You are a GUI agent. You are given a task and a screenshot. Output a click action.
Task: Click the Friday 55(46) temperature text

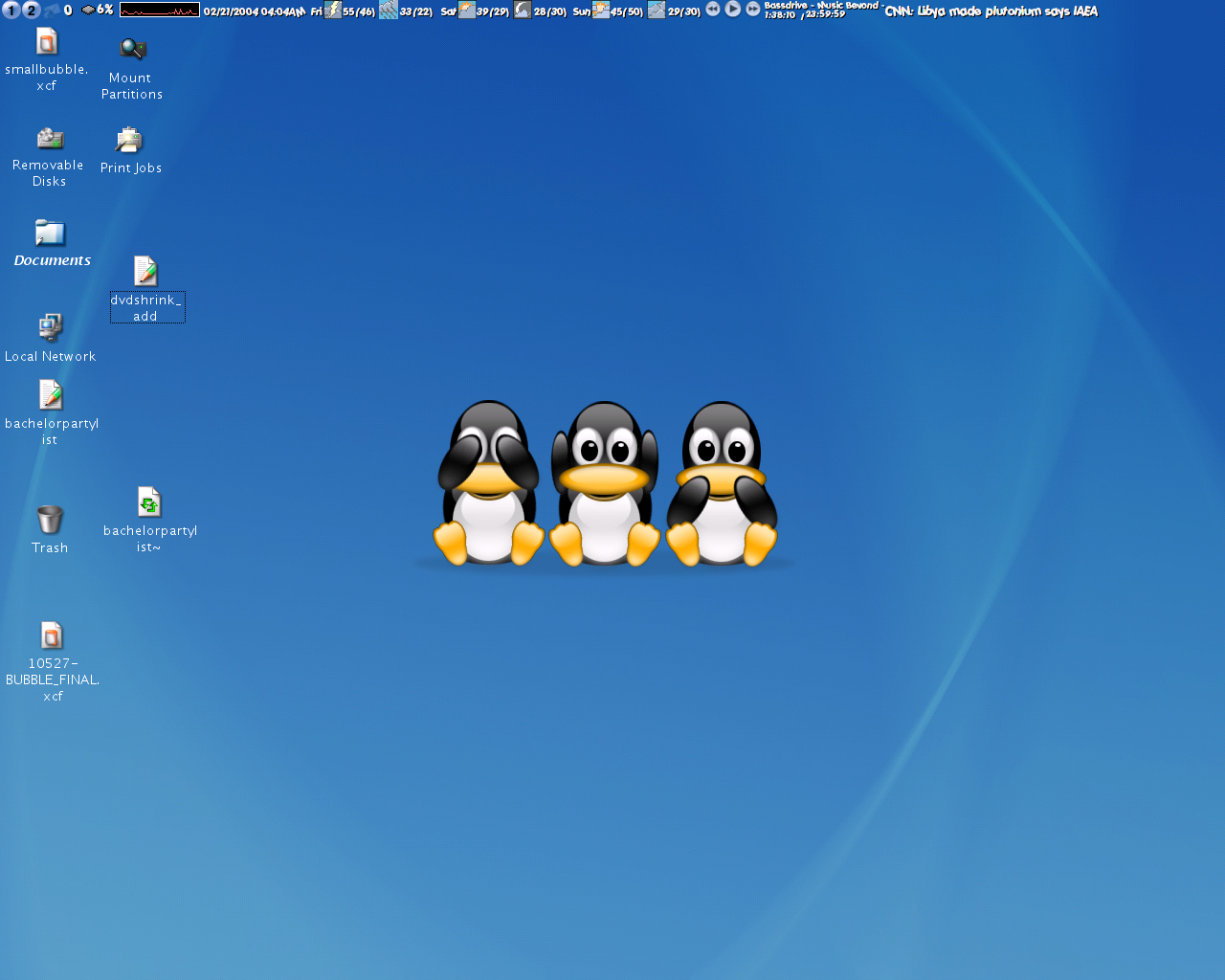click(x=359, y=11)
